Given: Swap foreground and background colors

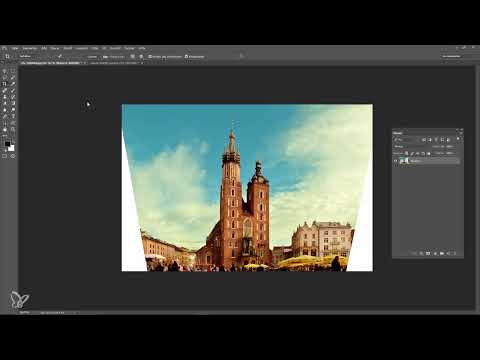Looking at the screenshot, I should [x=13, y=142].
